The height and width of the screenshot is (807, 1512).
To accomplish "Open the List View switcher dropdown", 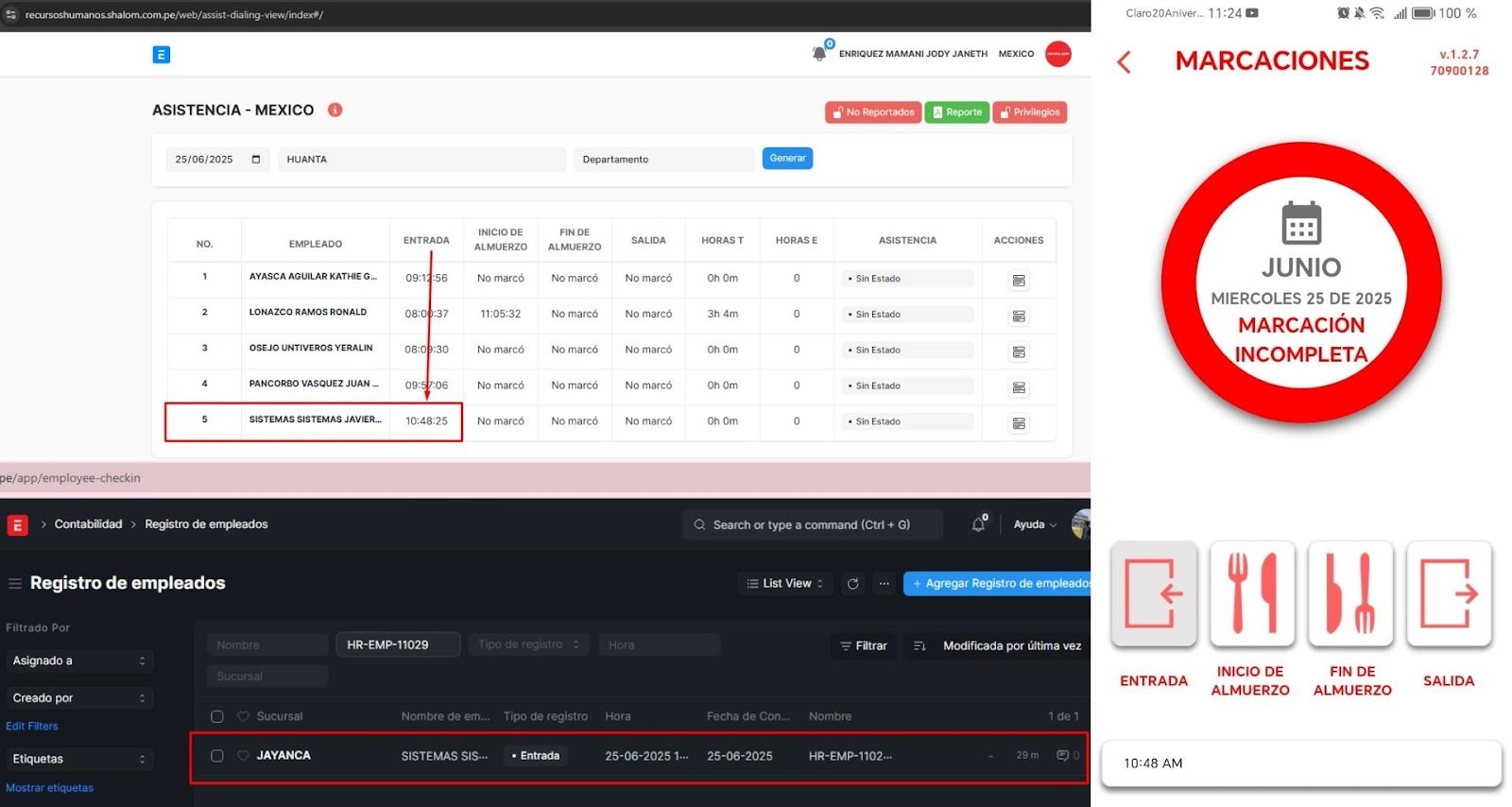I will [784, 584].
